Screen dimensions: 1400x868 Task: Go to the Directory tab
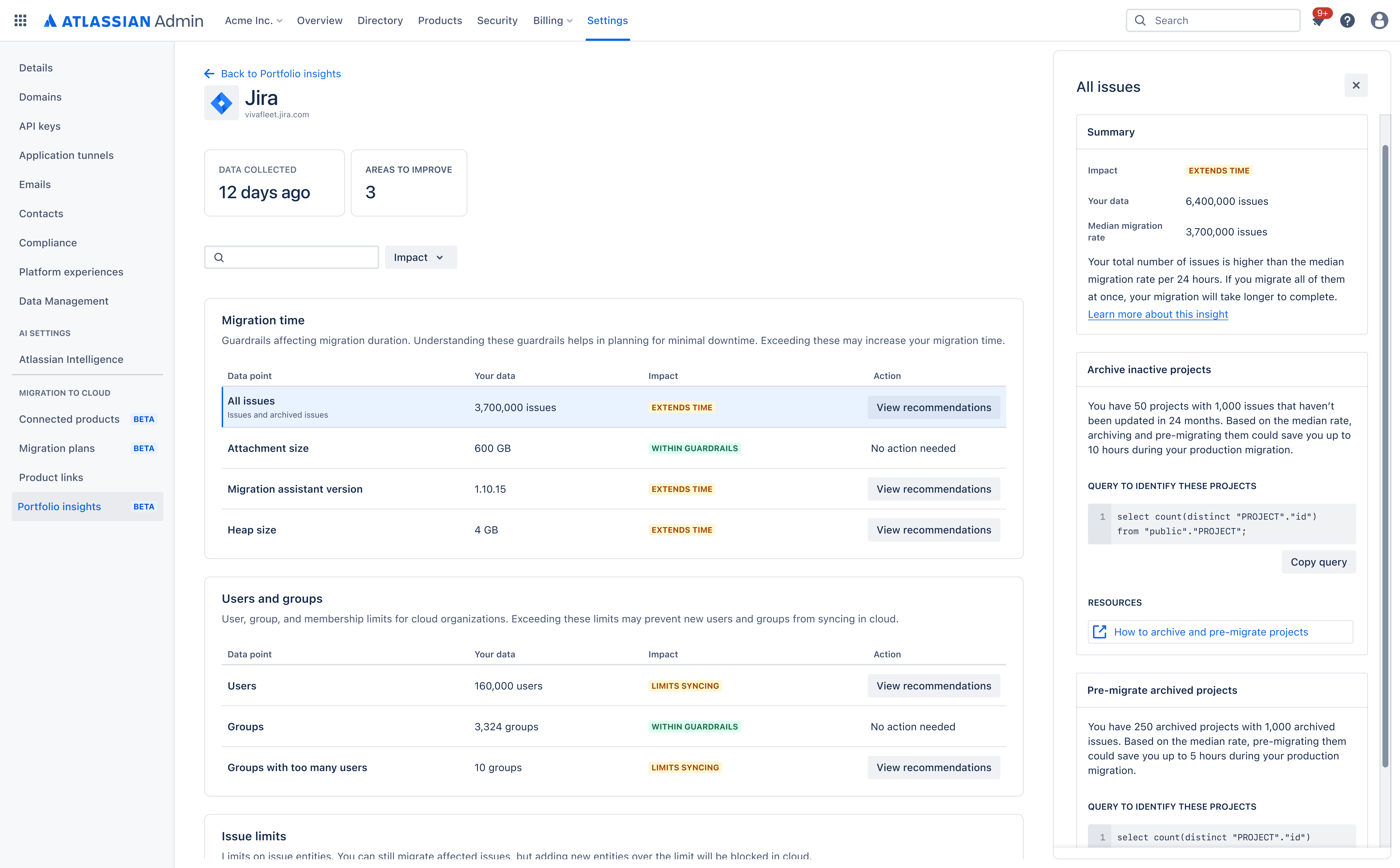380,21
